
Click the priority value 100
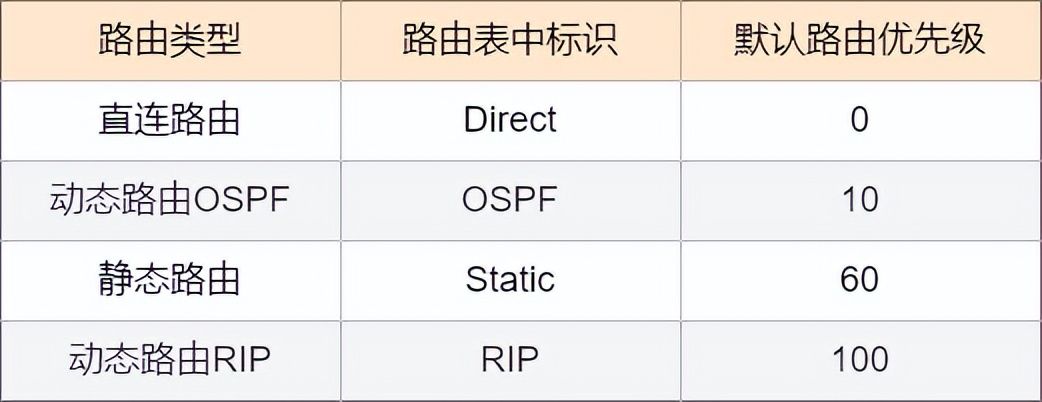(859, 358)
